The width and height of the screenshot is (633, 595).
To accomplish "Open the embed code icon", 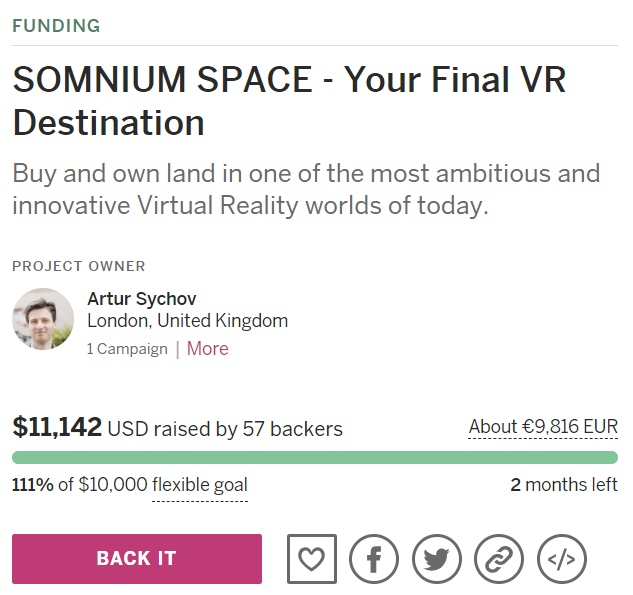I will coord(561,559).
